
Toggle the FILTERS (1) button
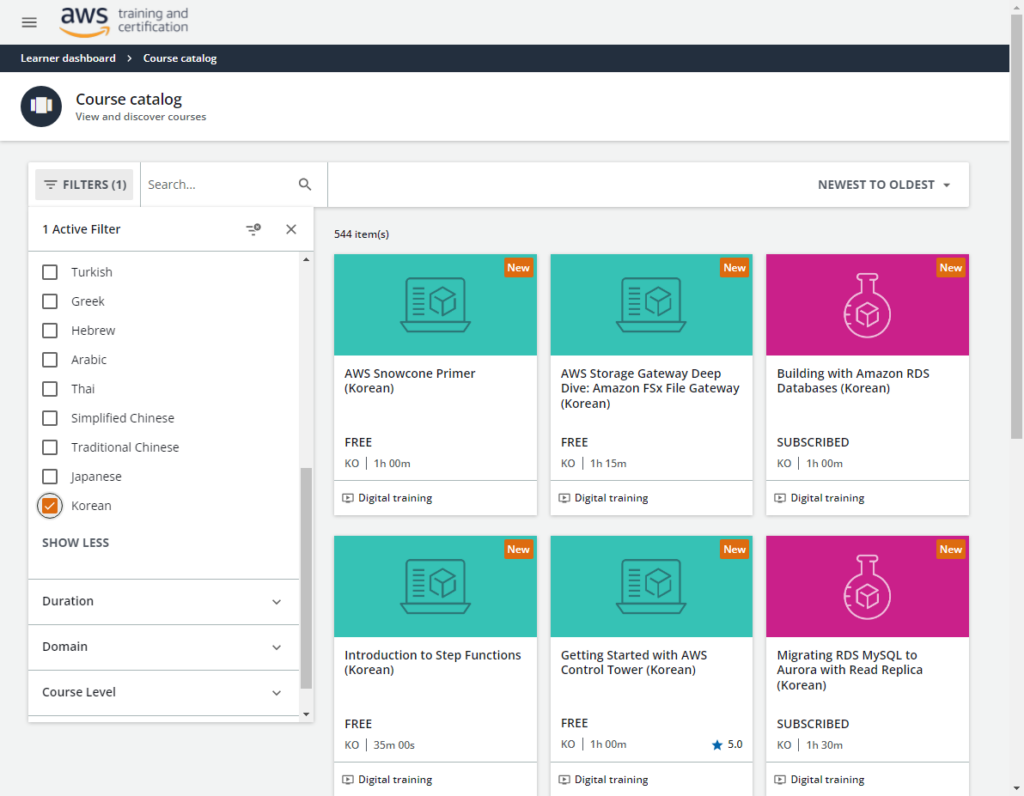coord(84,185)
